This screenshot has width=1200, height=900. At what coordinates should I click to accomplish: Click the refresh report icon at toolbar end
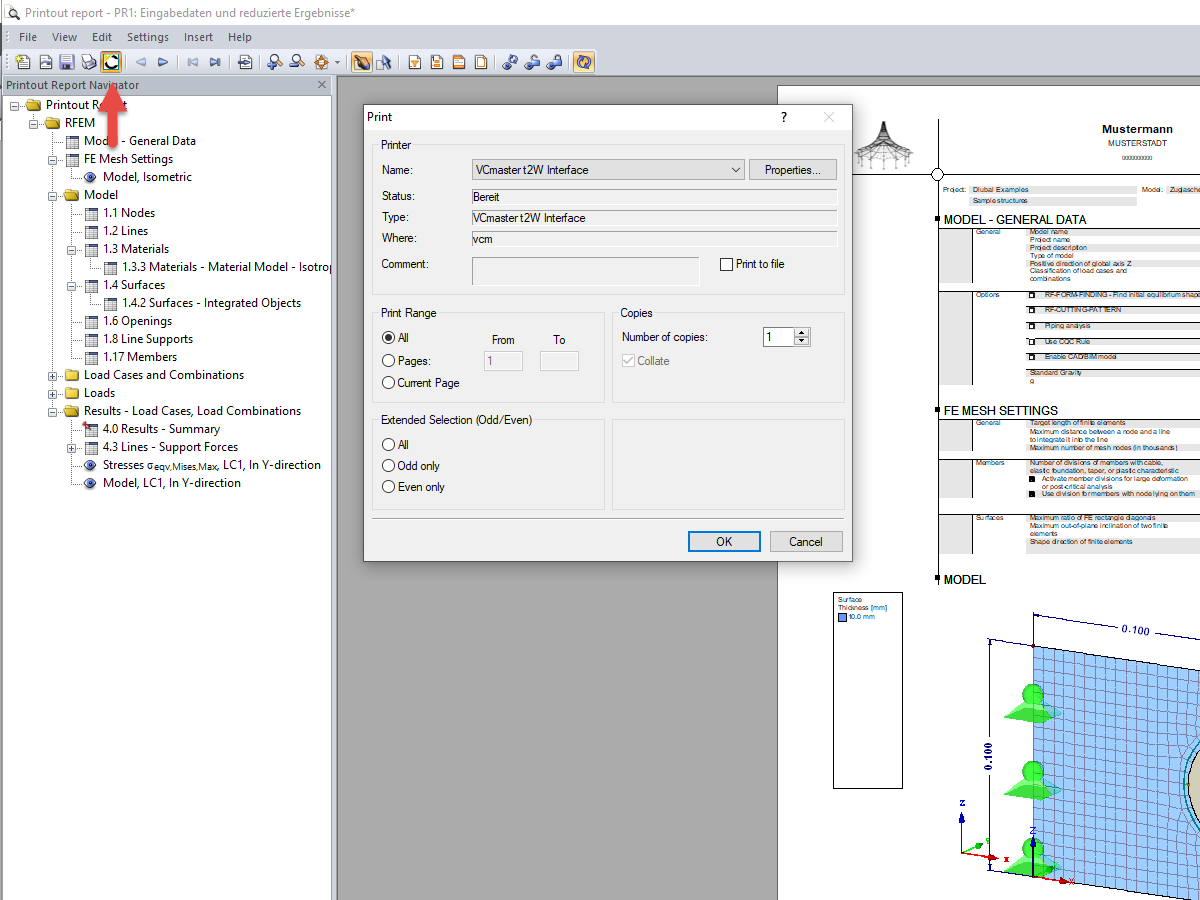tap(583, 62)
